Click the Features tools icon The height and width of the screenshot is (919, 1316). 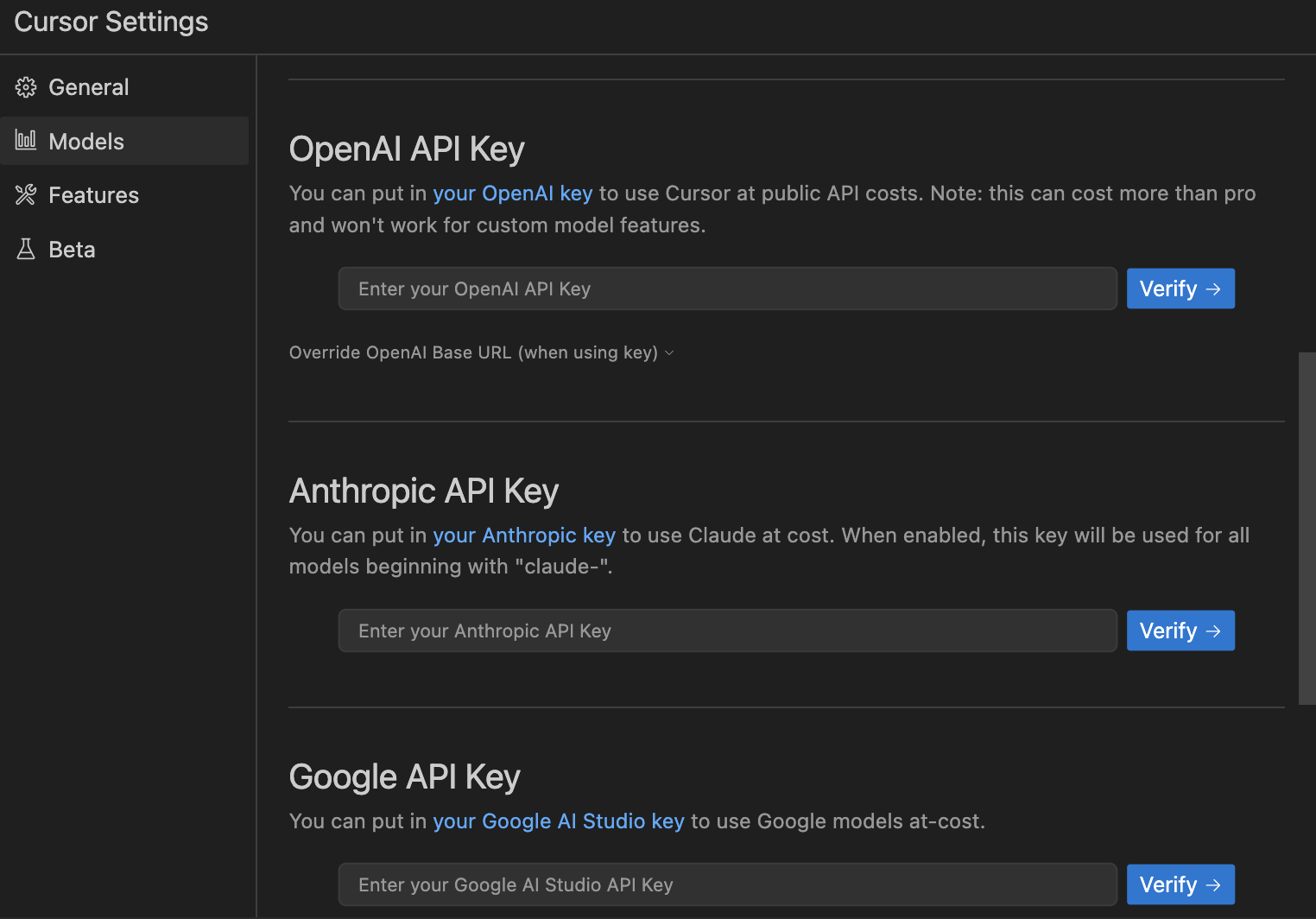coord(26,195)
